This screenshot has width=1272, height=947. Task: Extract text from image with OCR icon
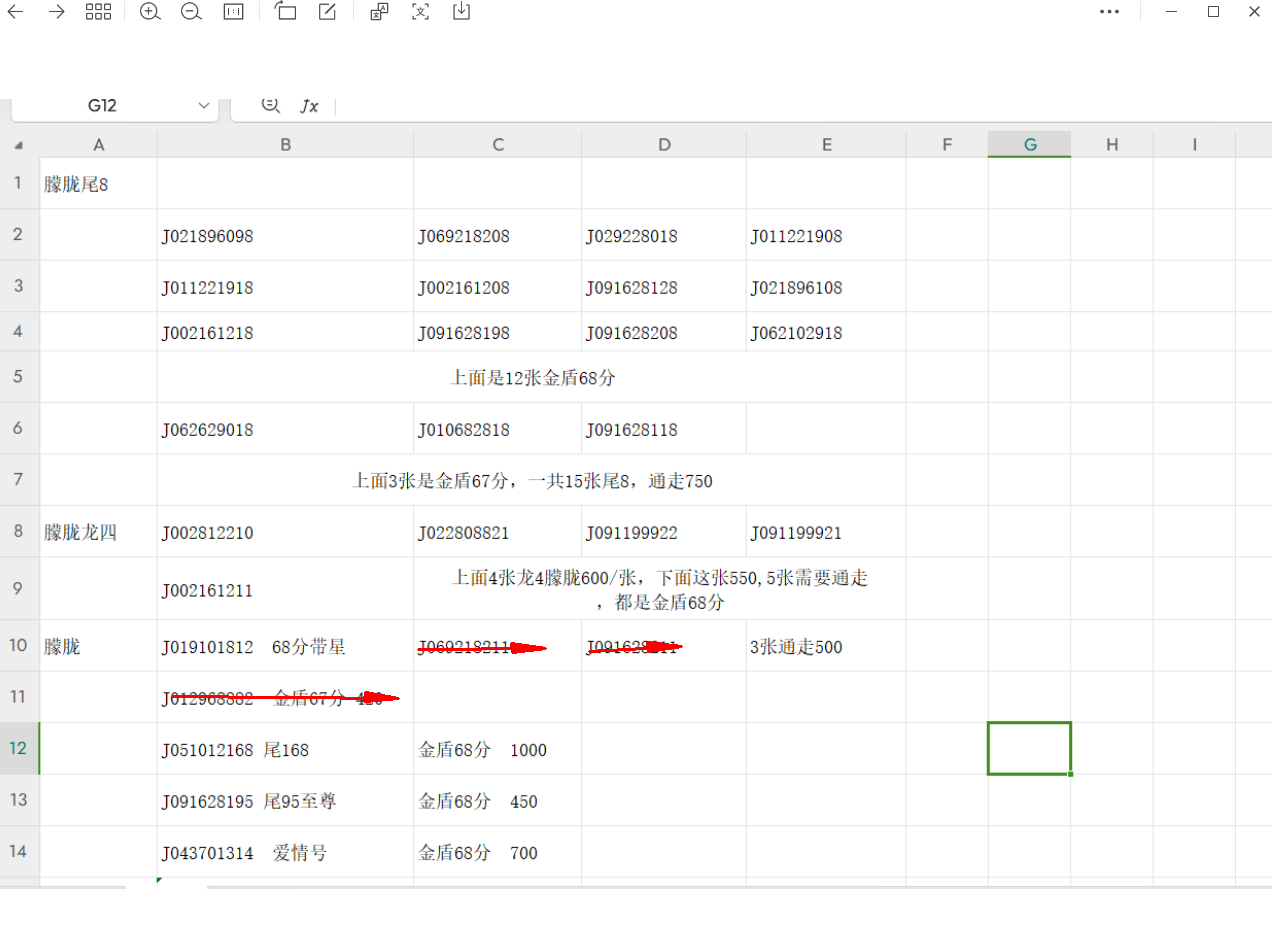421,12
